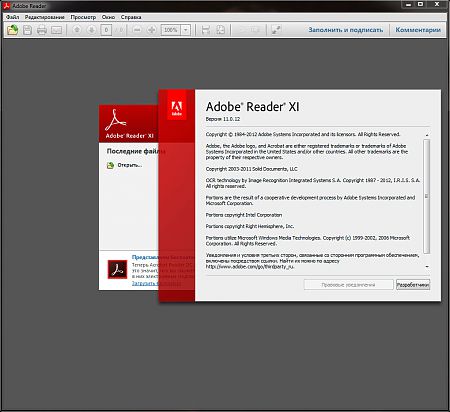Click the Загрузить link in welcome panel

pyautogui.click(x=144, y=283)
